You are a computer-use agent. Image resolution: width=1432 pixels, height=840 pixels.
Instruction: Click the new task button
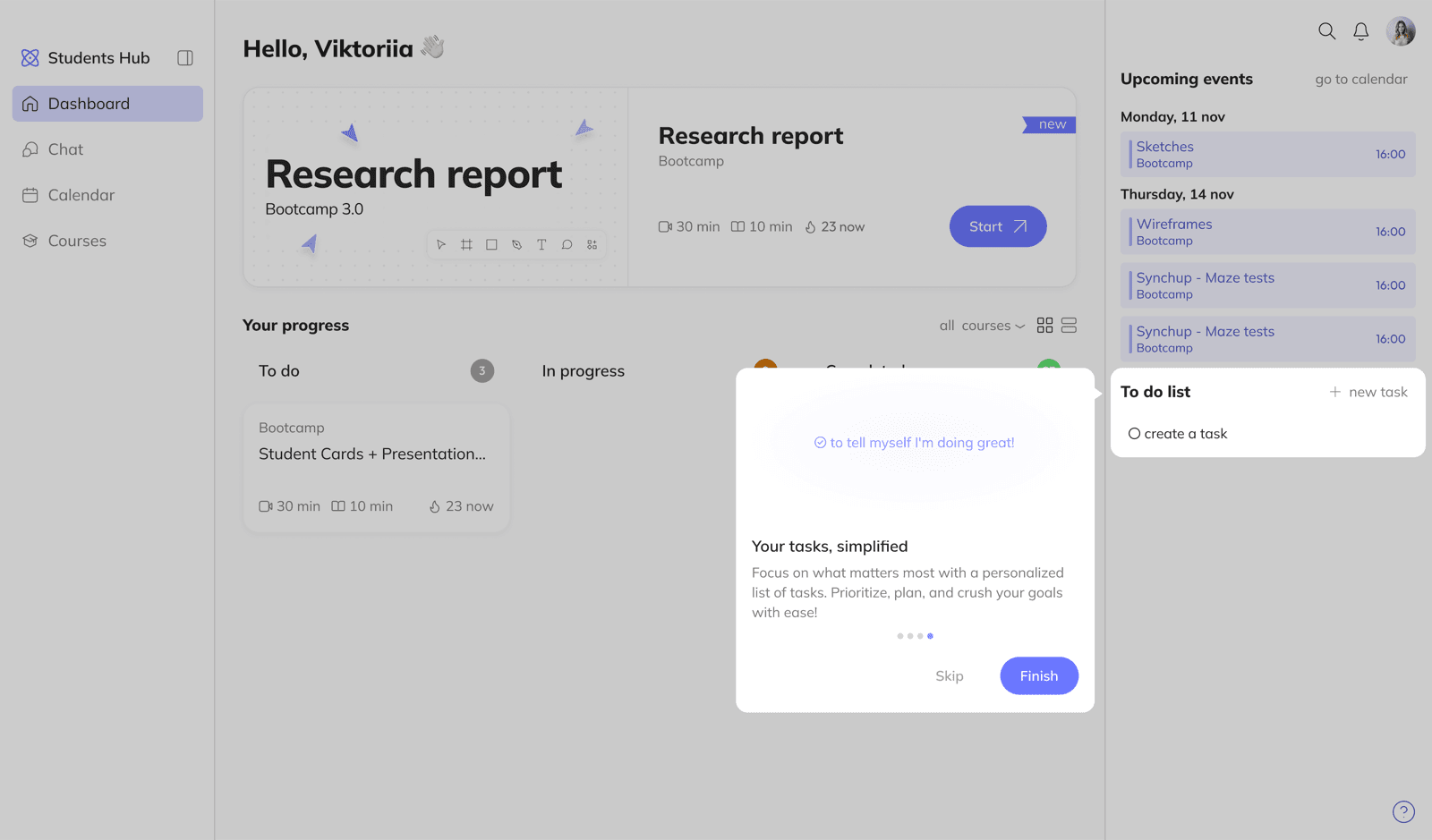coord(1368,392)
